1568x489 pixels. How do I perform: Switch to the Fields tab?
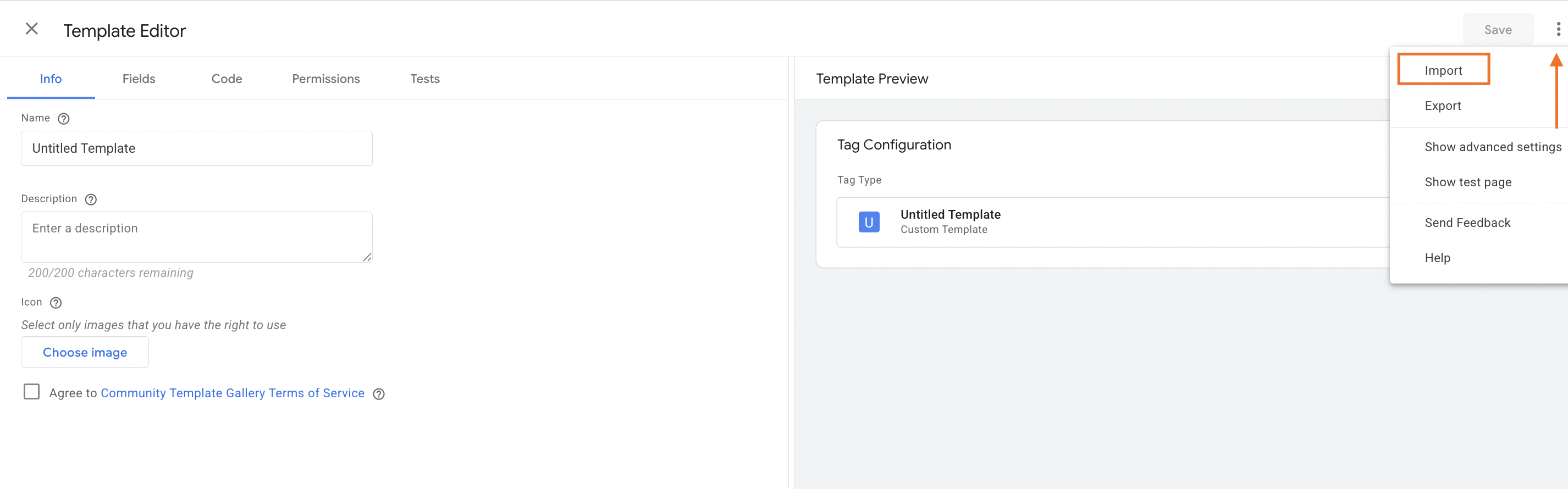coord(139,79)
